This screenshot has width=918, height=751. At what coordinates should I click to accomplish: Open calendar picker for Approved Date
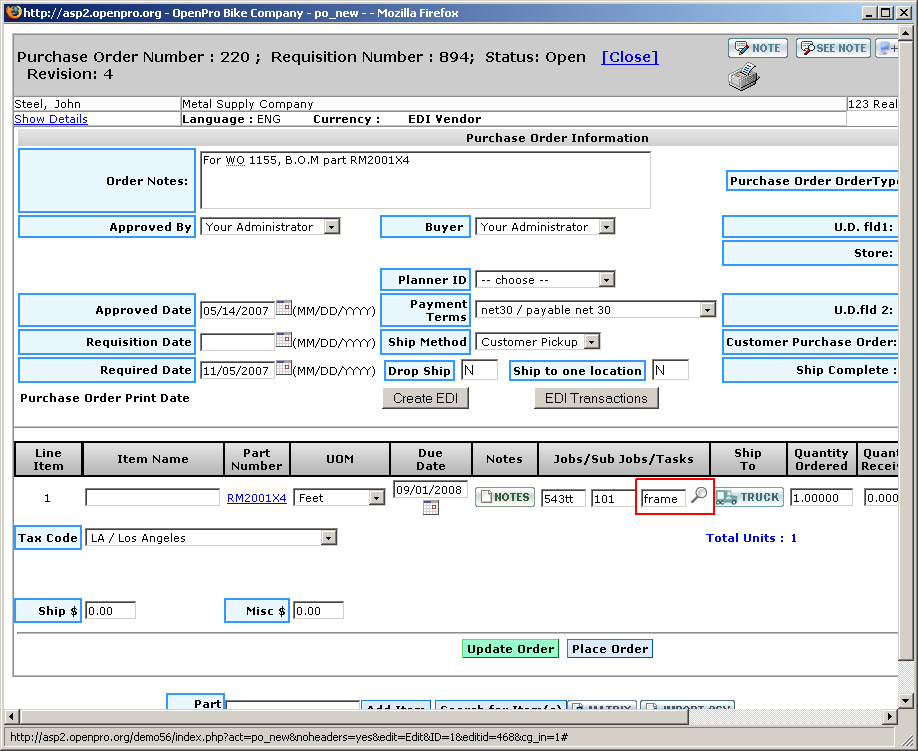tap(283, 309)
